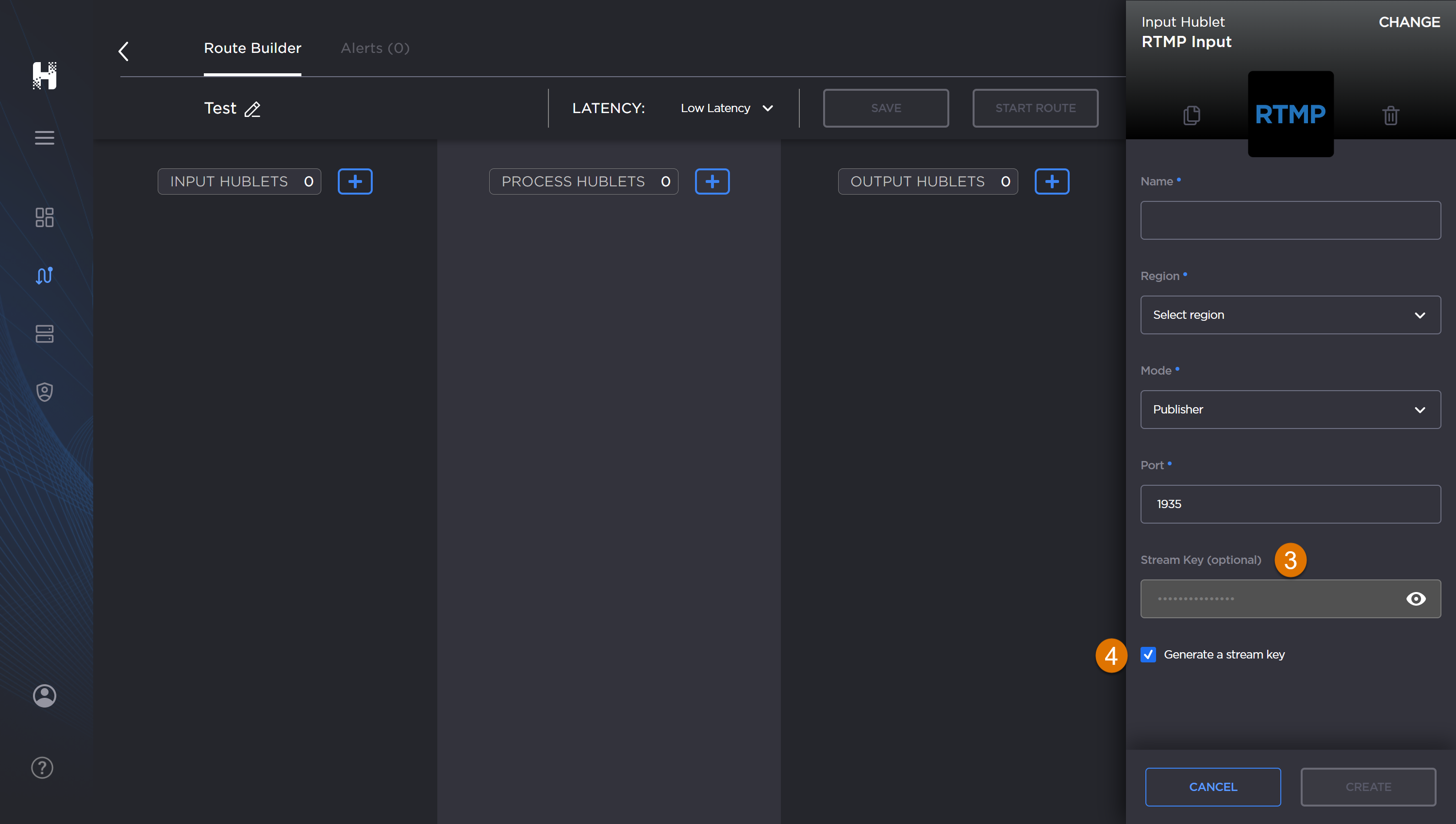Screen dimensions: 1456x824
Task: Select the dashboard grid icon
Action: pos(44,217)
